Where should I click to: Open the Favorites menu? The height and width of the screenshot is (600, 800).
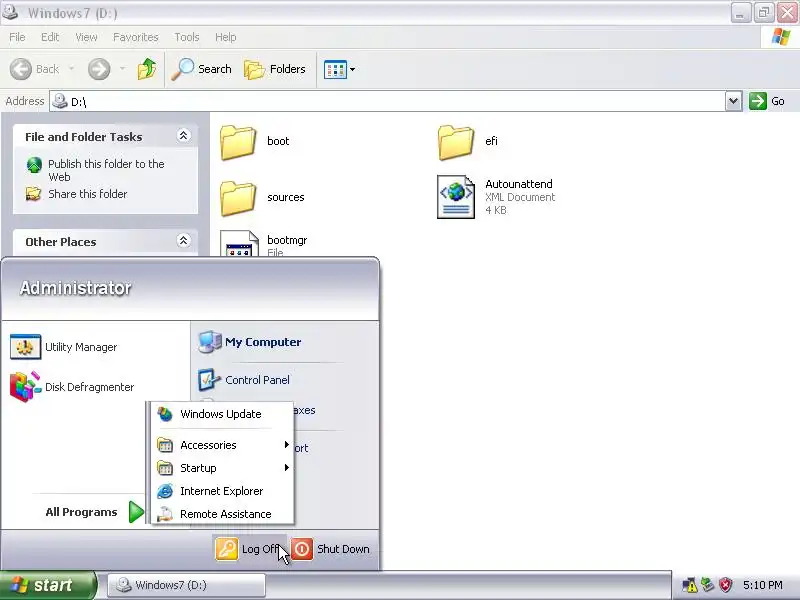pos(136,37)
